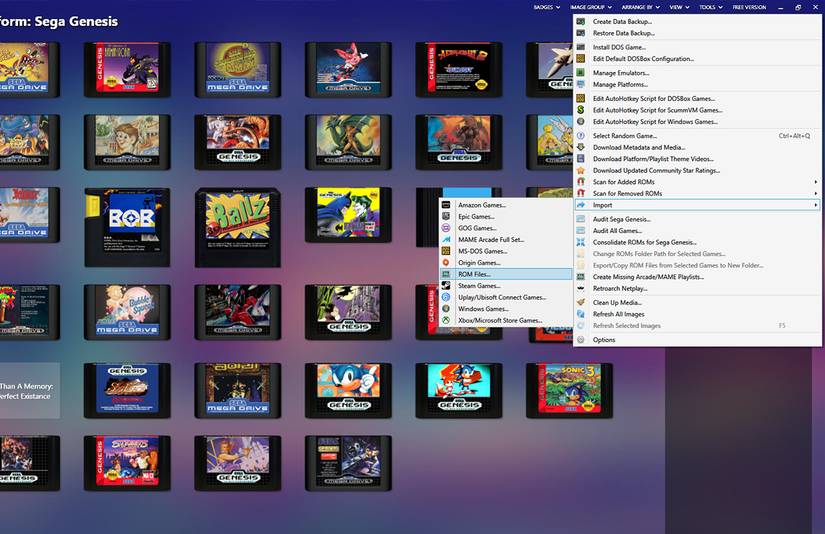Select Create Data Backup menu entry
Viewport: 825px width, 534px height.
pos(622,21)
